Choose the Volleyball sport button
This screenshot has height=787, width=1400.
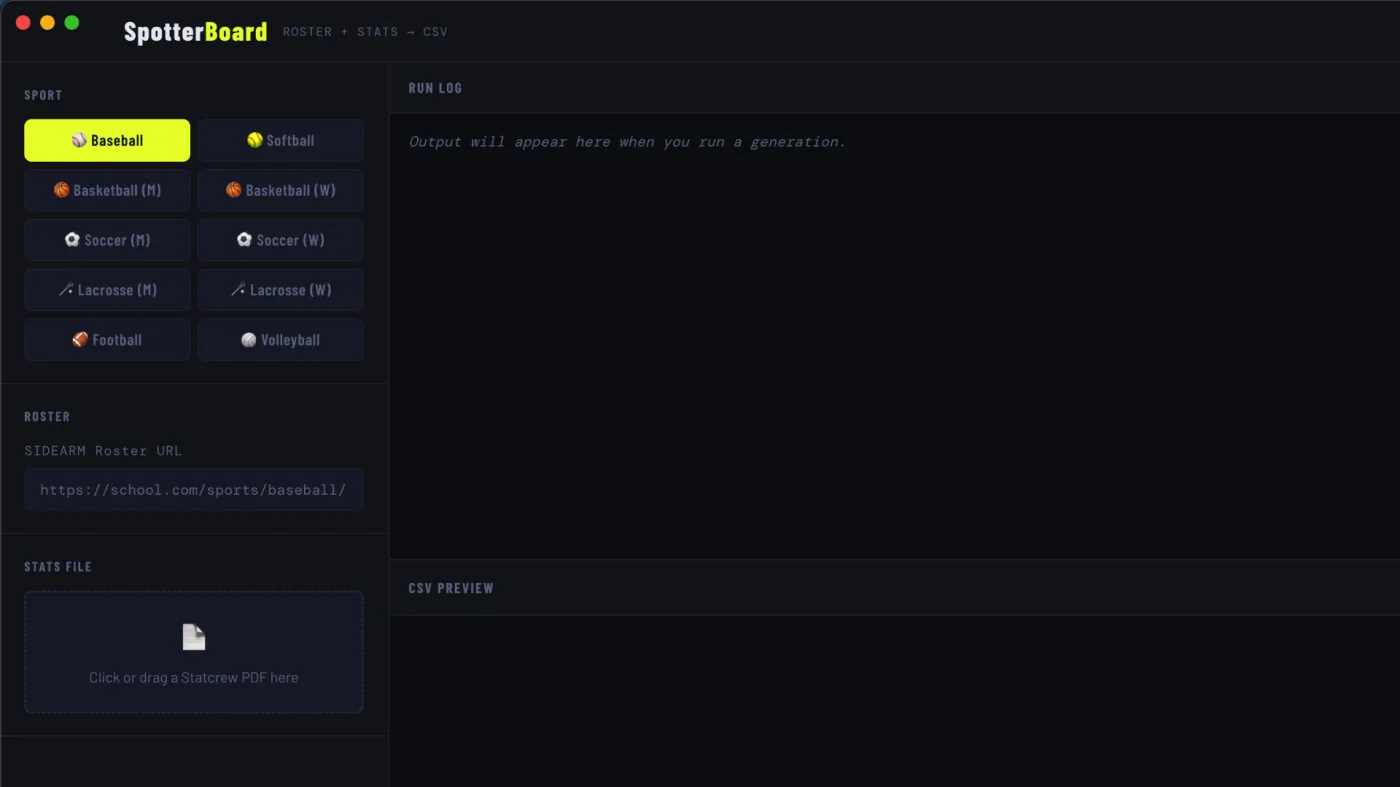pos(280,340)
